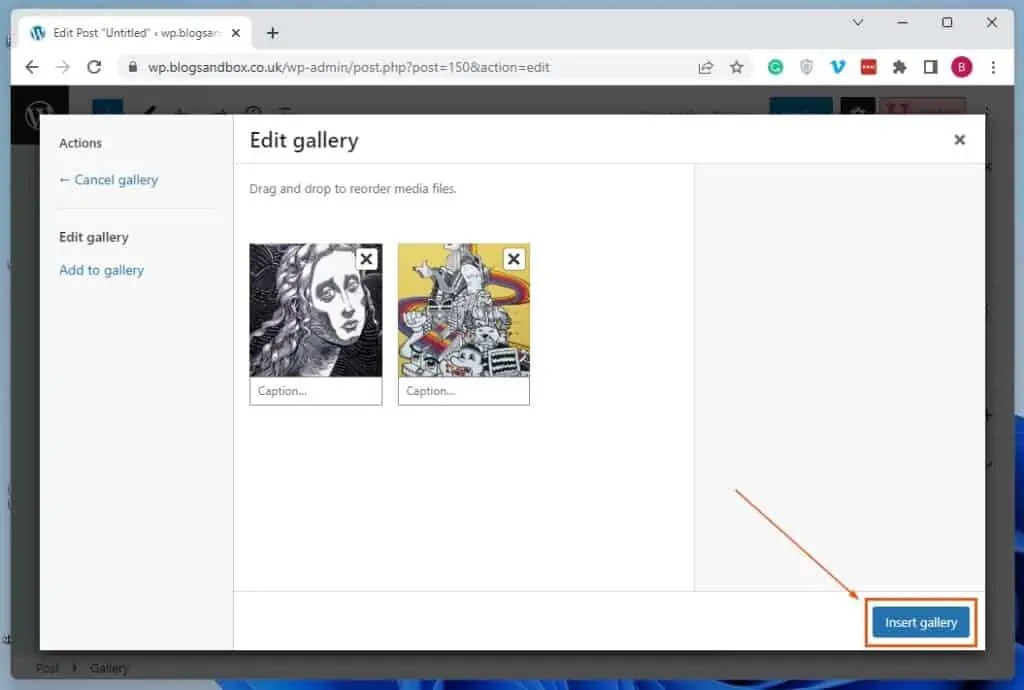Open the Vimeo extension icon
This screenshot has width=1024, height=690.
coord(838,66)
